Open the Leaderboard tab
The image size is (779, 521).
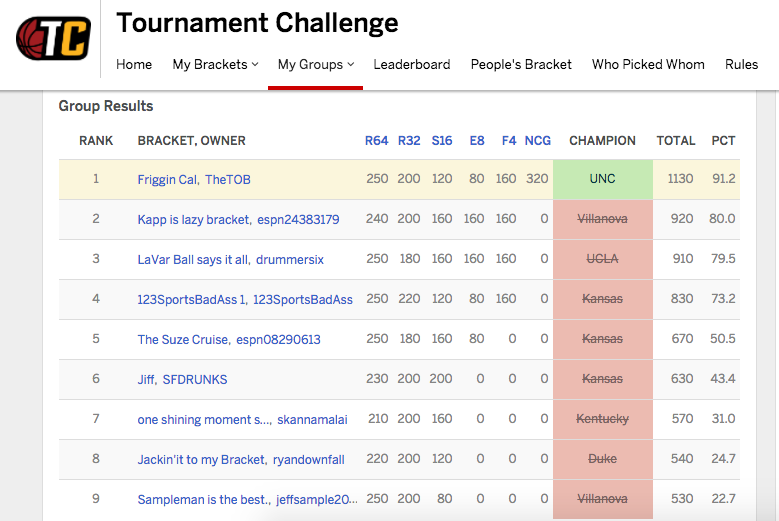pos(412,64)
